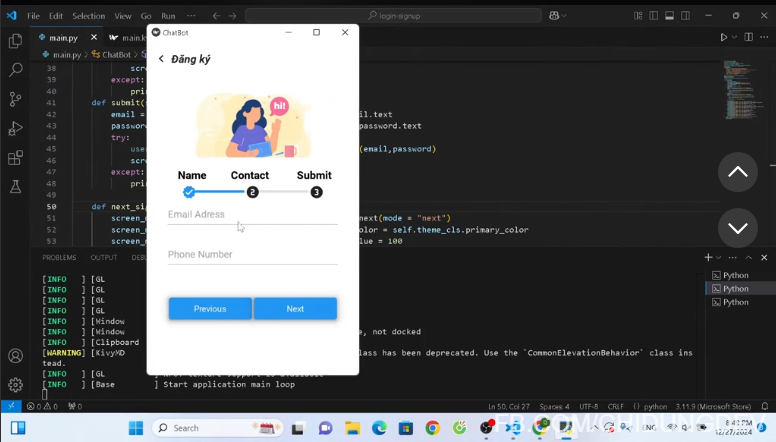Click the checked Name step marker
Image resolution: width=776 pixels, height=442 pixels.
click(189, 192)
